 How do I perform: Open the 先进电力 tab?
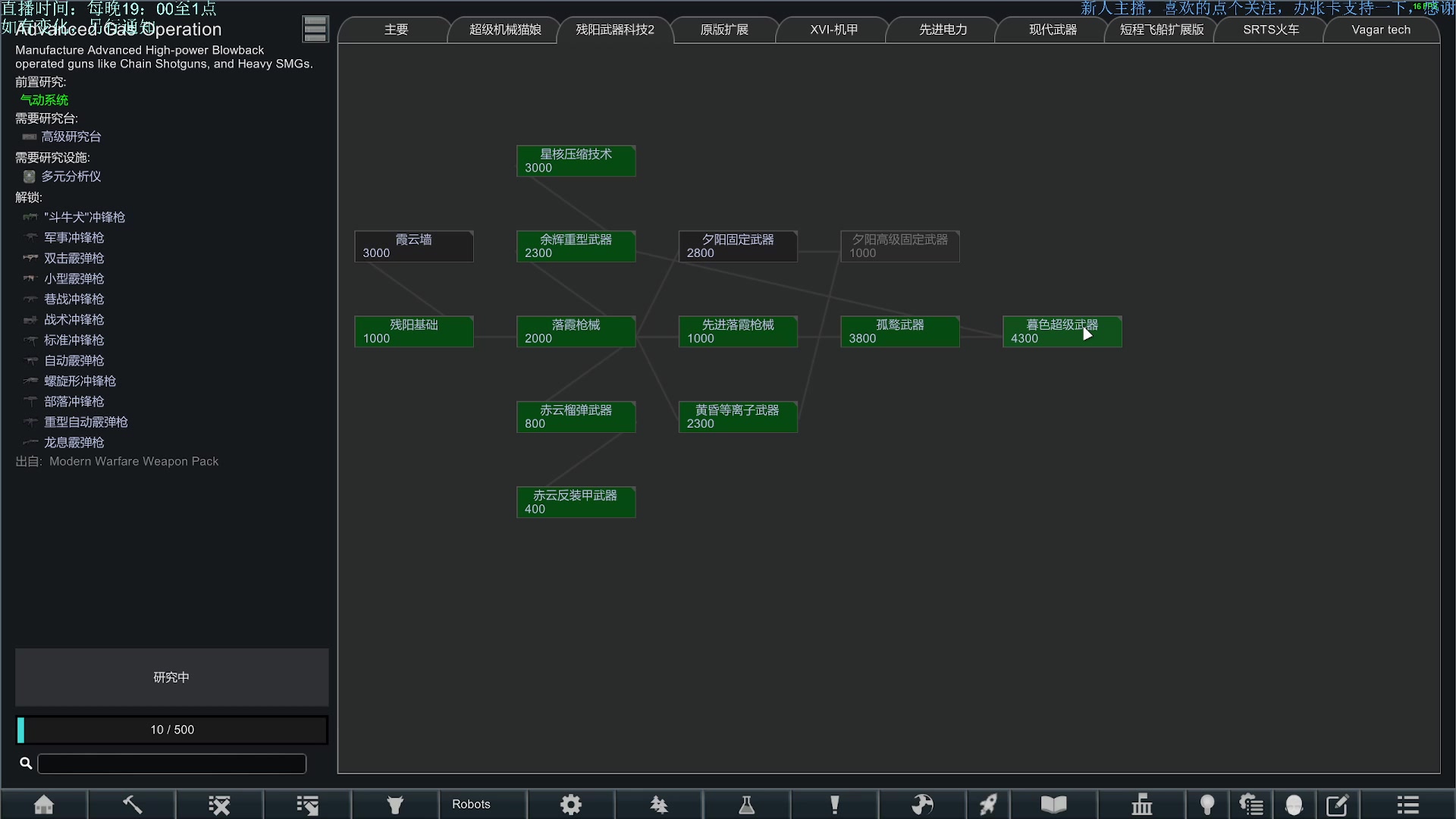click(943, 30)
